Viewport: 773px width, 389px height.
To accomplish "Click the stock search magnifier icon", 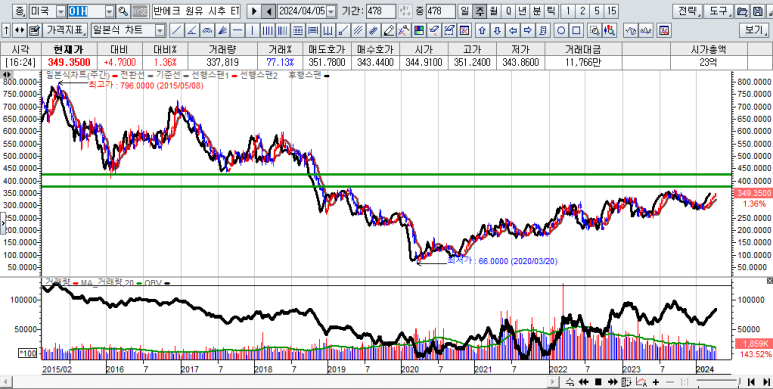I will click(x=123, y=11).
